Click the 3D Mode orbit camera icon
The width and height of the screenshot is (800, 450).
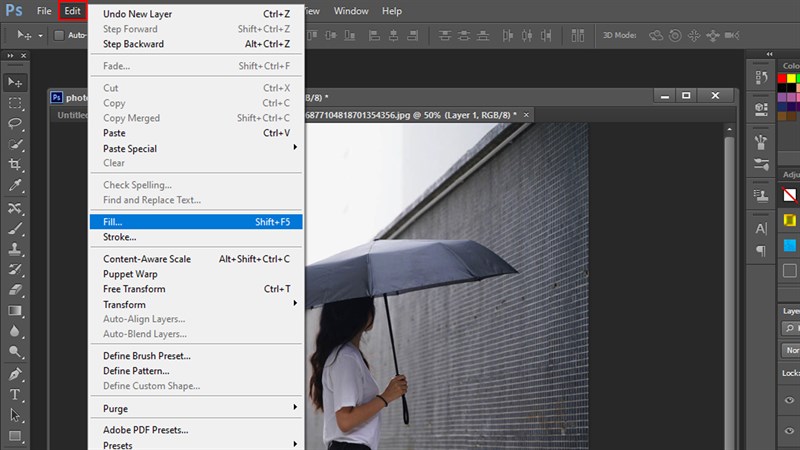point(656,35)
